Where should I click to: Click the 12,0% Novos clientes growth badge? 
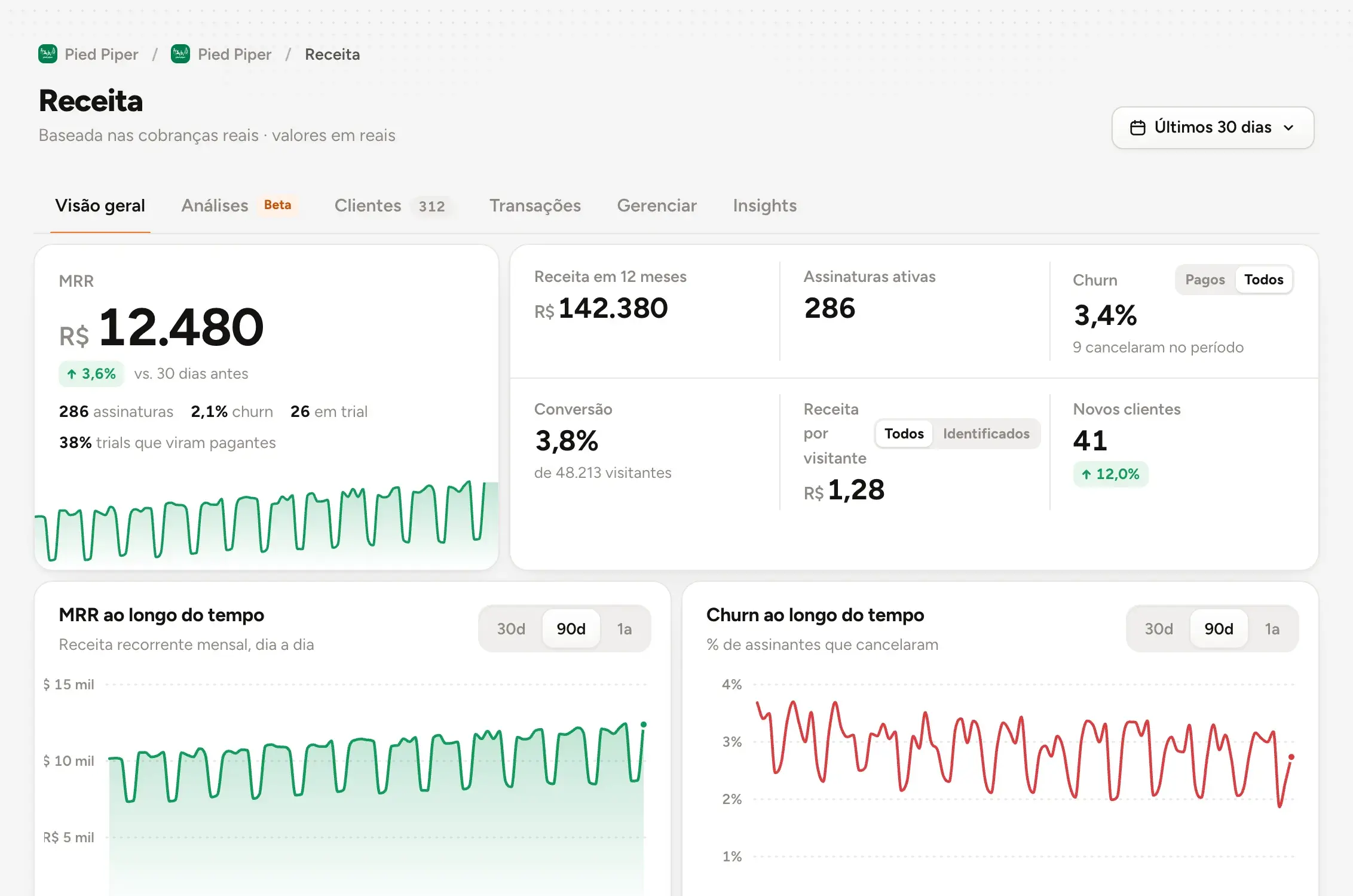coord(1110,474)
